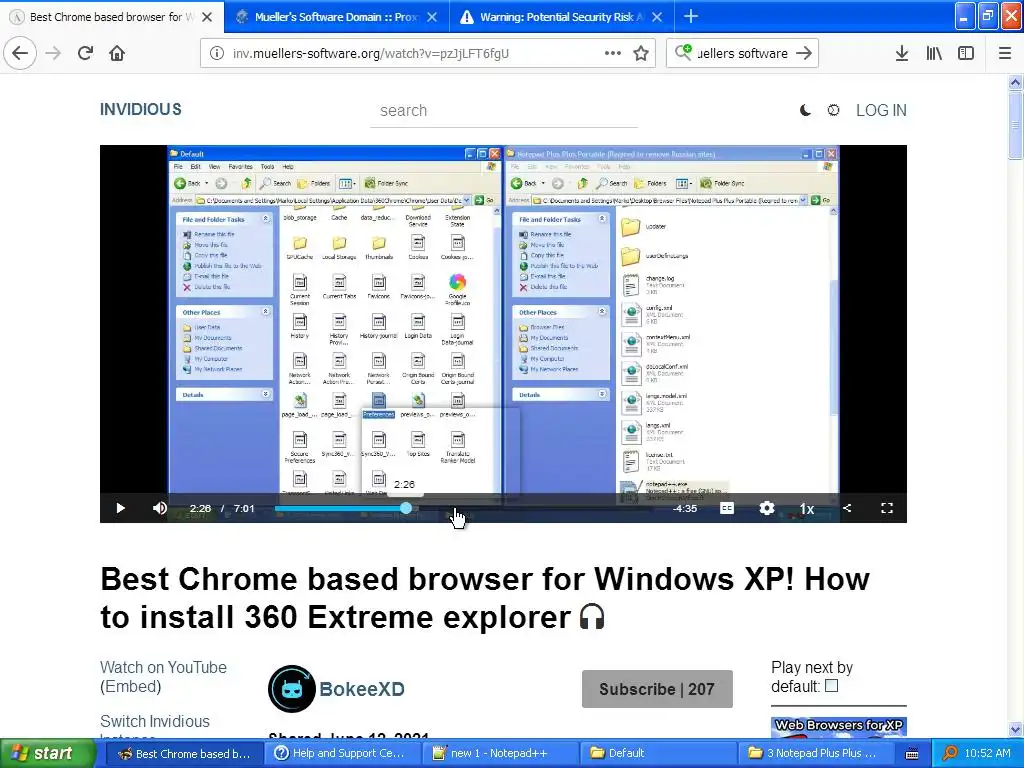The width and height of the screenshot is (1024, 768).
Task: Click the magnifier tray icon
Action: coord(950,754)
